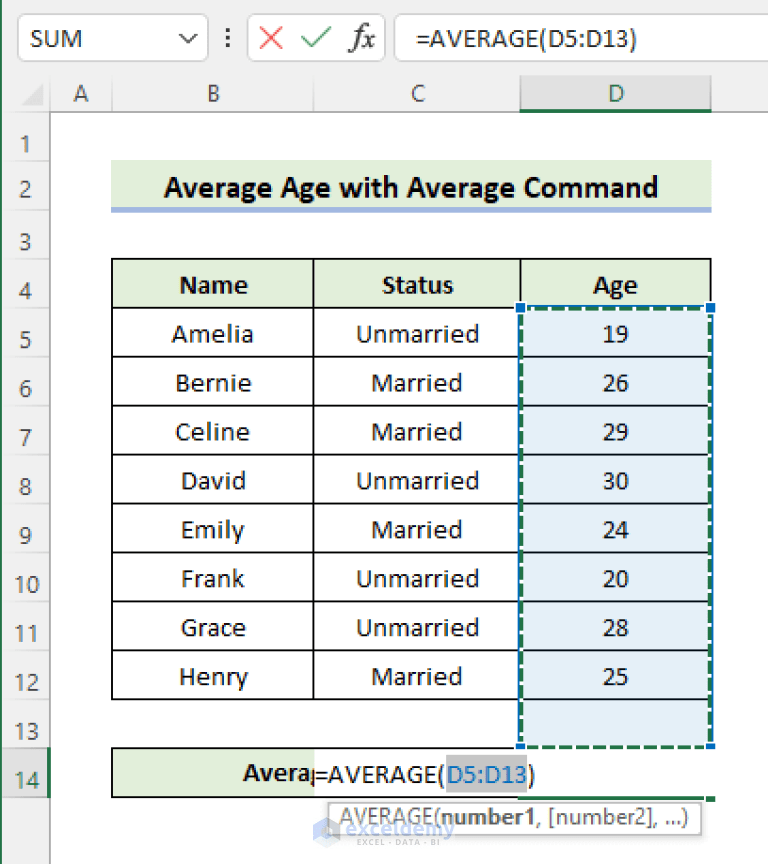Click Bernie's Married status cell
The width and height of the screenshot is (768, 864).
pos(417,382)
